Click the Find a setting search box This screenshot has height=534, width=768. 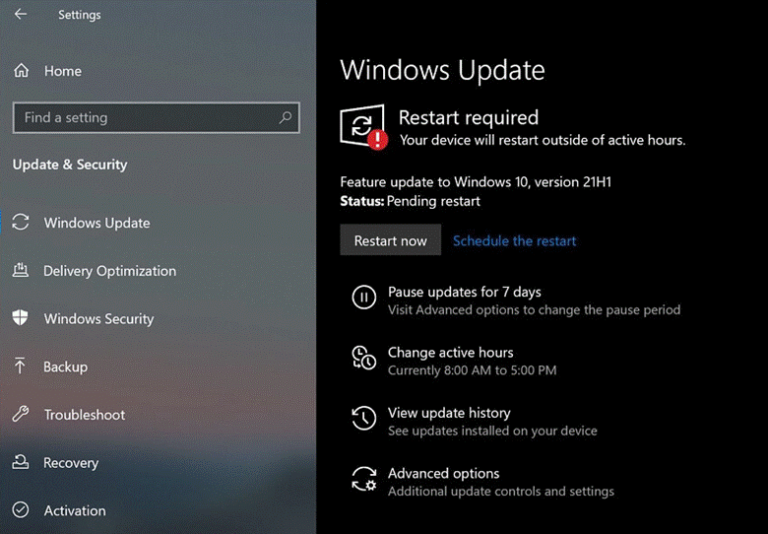coord(156,118)
